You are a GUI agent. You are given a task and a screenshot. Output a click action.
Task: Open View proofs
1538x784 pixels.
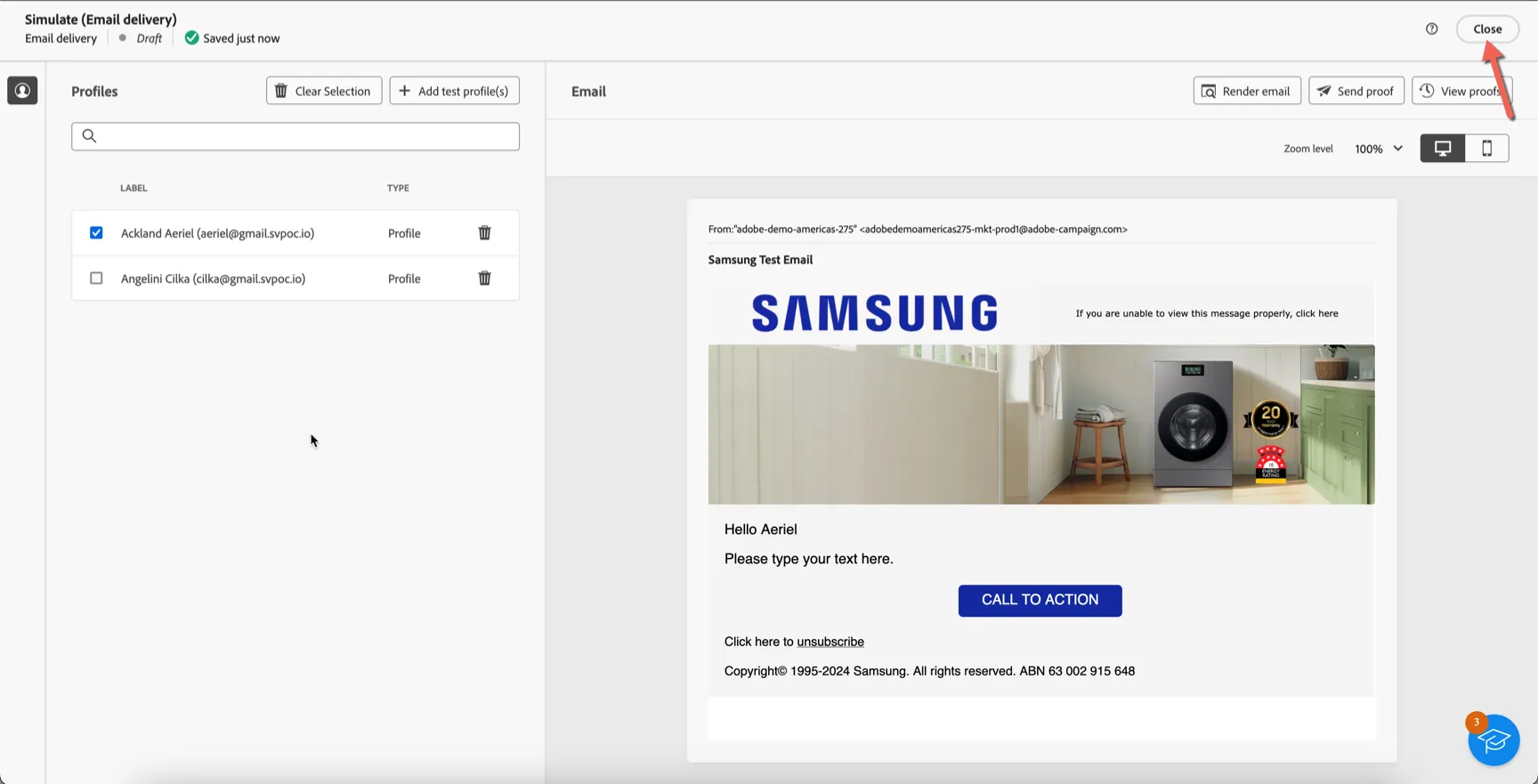click(x=1461, y=91)
